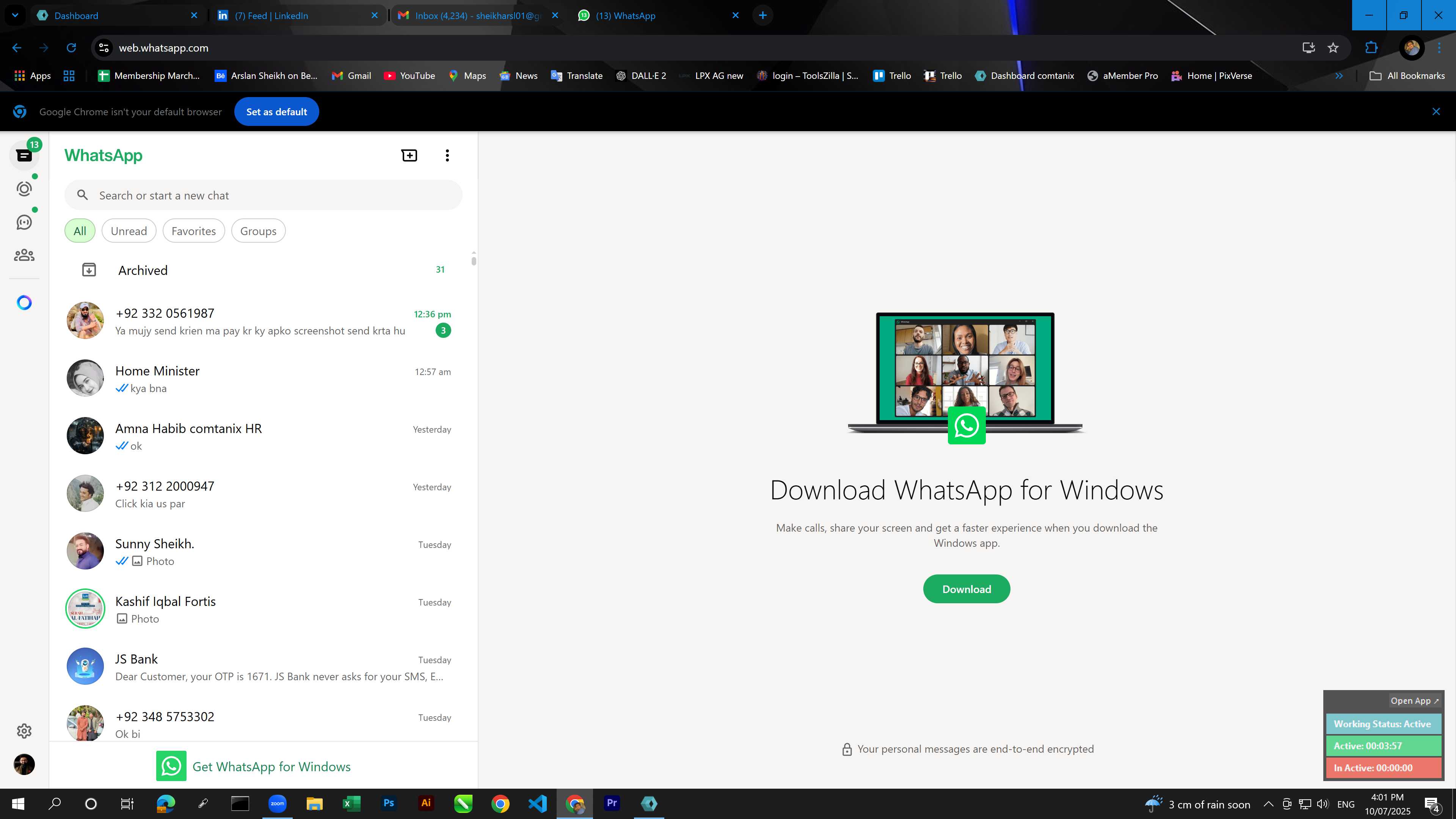
Task: Open your profile picture in the WhatsApp sidebar
Action: 24,764
